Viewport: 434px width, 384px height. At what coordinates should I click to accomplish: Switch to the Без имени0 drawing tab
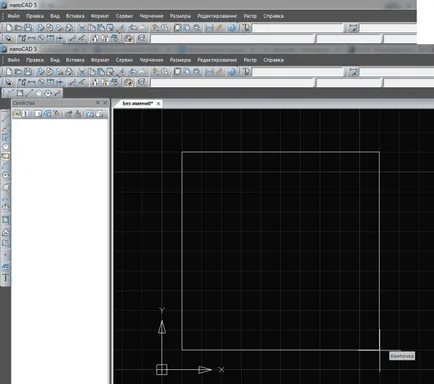(137, 104)
